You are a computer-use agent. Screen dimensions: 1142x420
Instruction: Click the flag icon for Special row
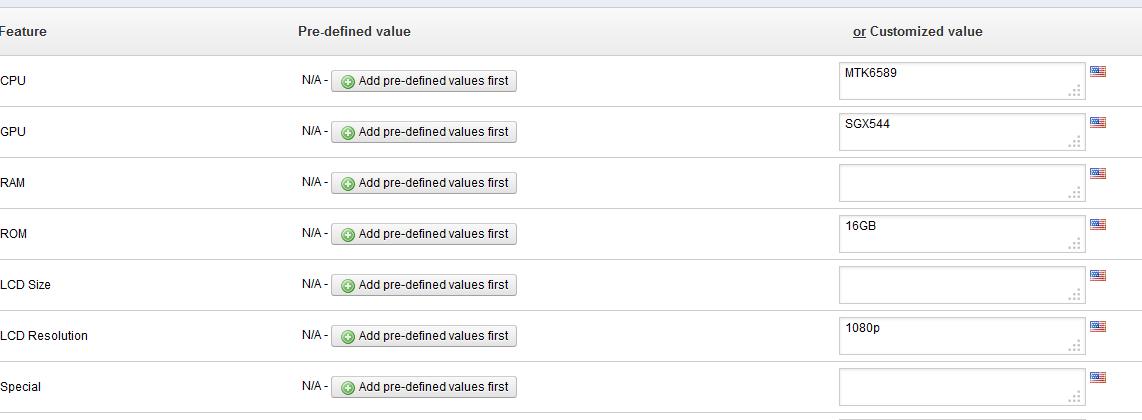point(1097,378)
